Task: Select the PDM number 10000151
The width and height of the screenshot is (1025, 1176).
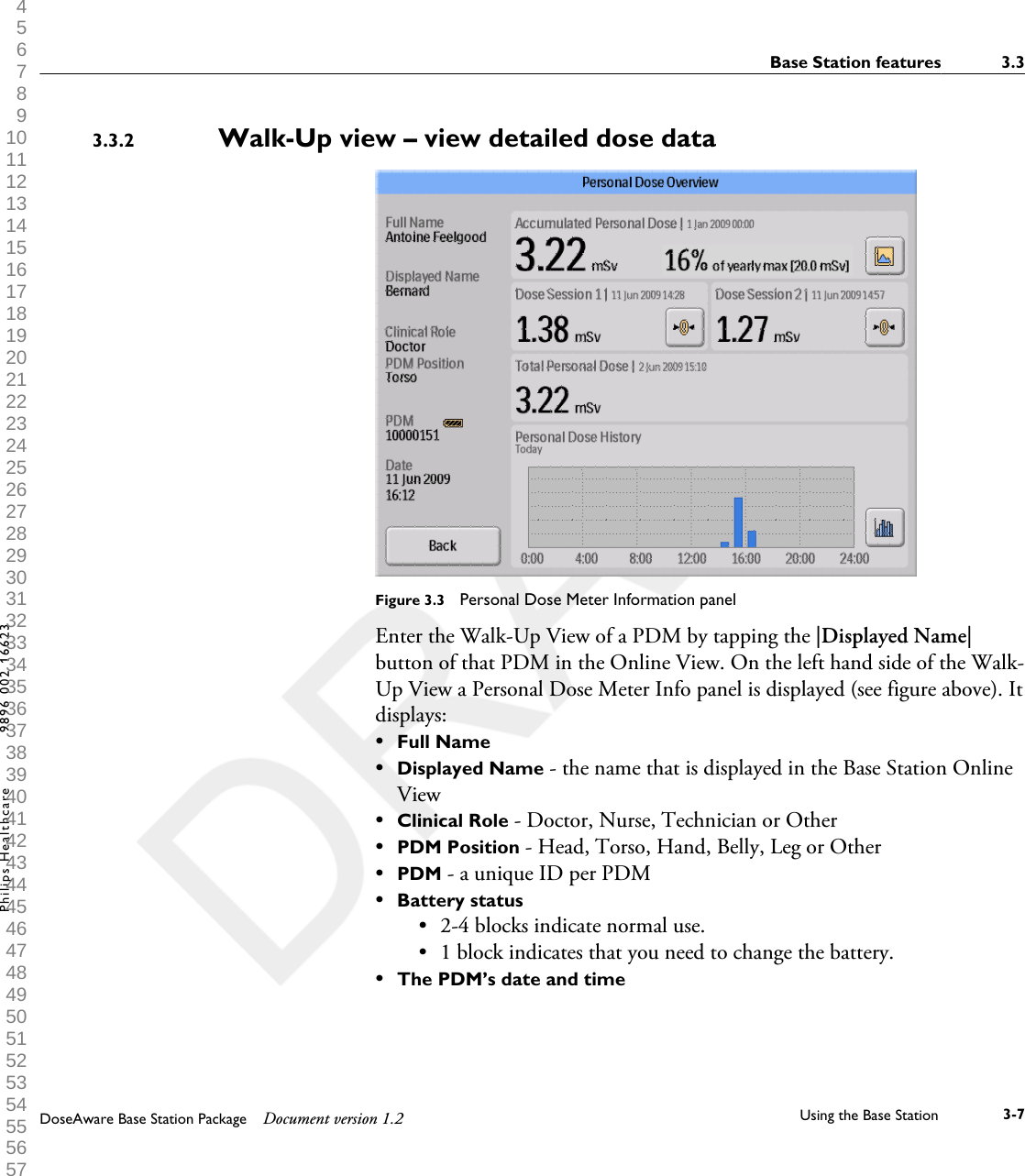Action: pos(415,435)
